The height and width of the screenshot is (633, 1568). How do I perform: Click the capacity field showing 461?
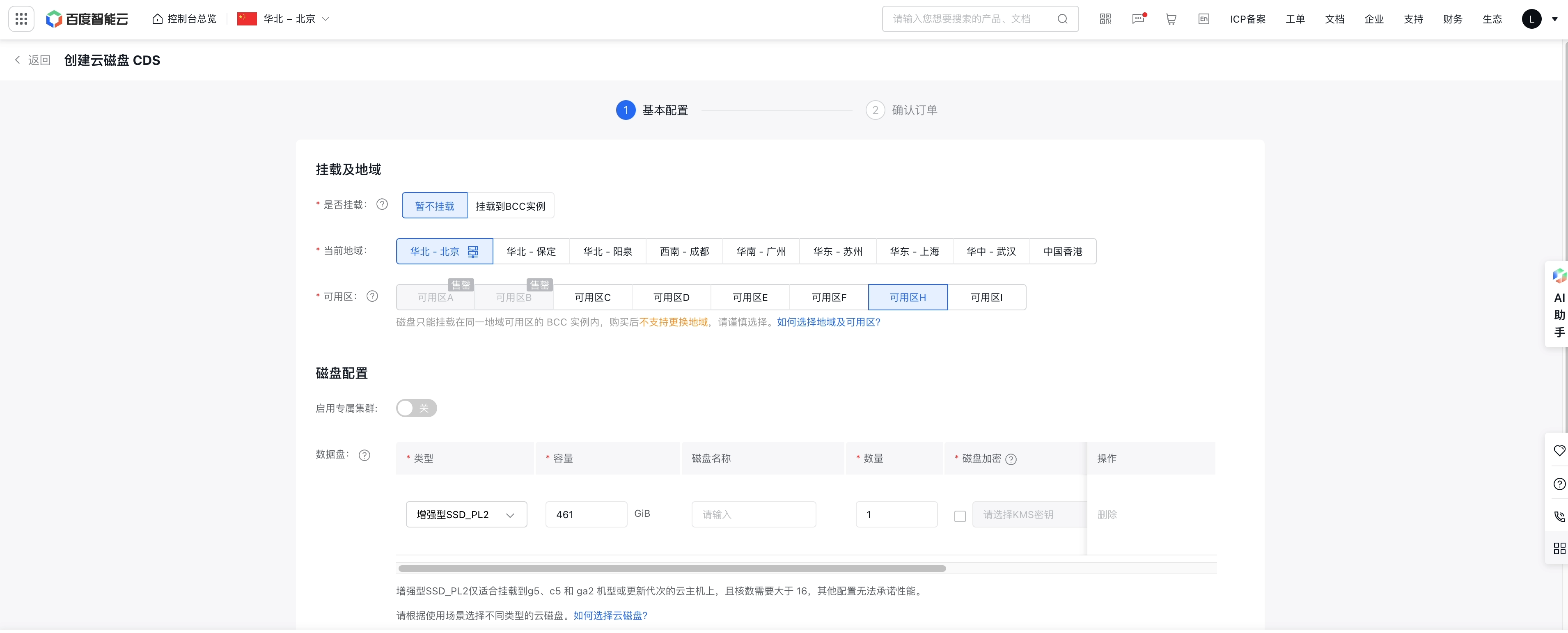tap(586, 514)
